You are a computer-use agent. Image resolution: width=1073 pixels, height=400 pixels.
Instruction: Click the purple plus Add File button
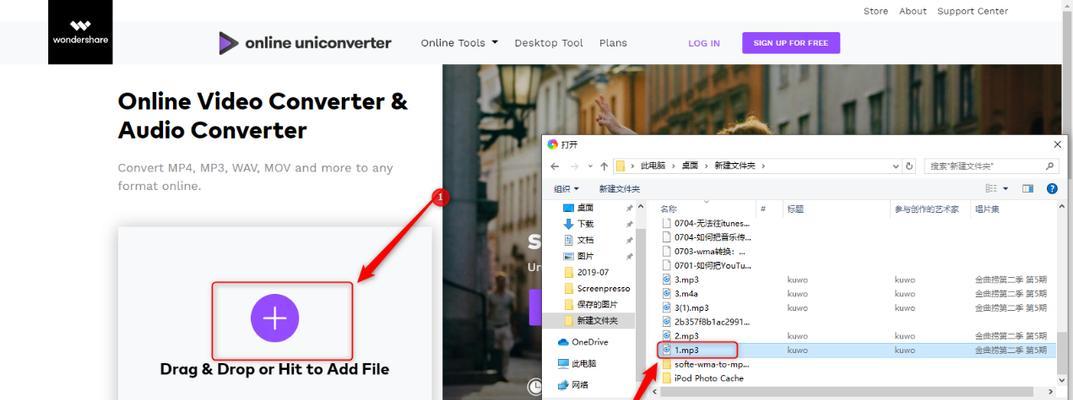(x=274, y=318)
